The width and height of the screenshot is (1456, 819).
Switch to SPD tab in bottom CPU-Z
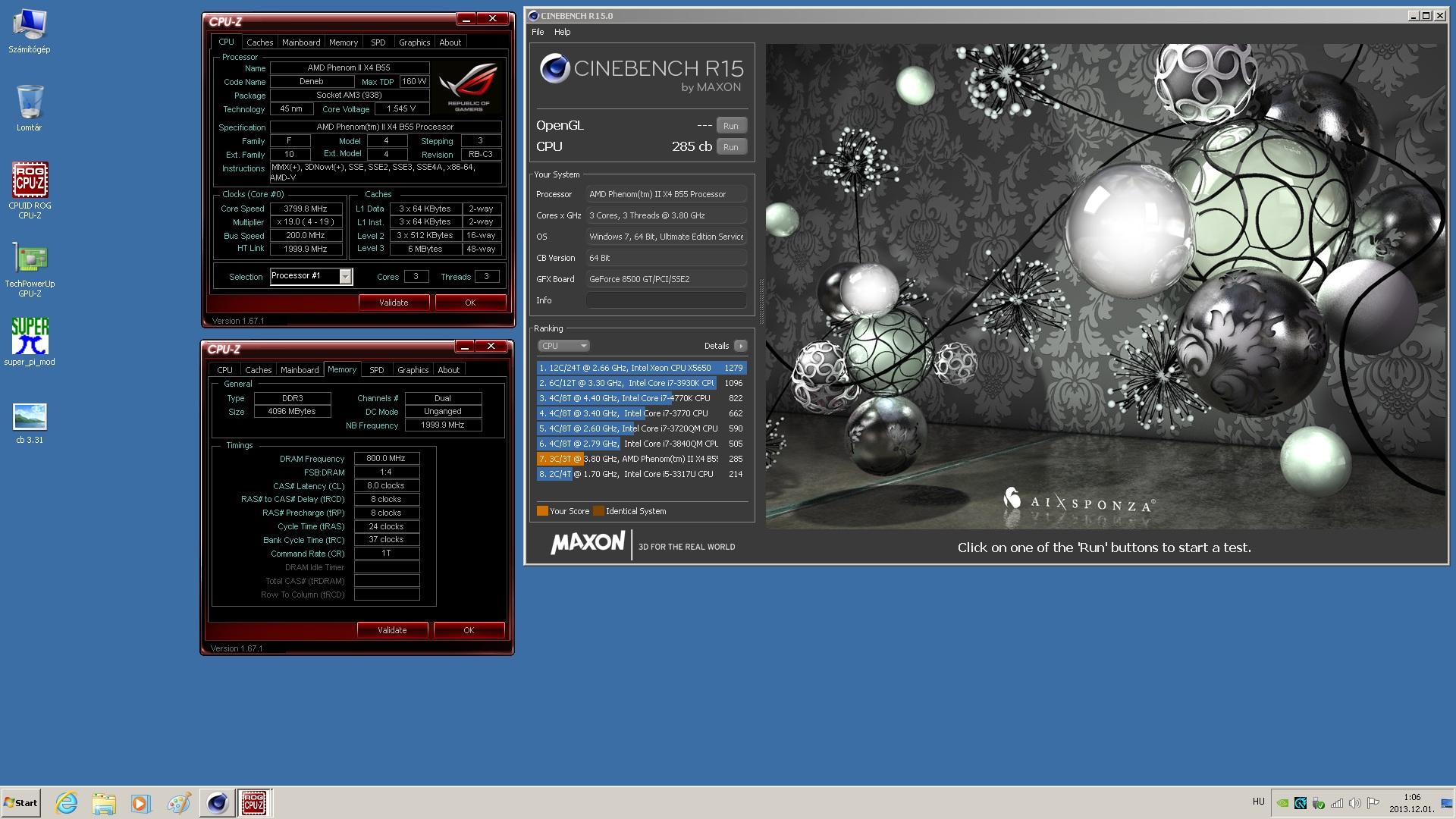(x=376, y=370)
